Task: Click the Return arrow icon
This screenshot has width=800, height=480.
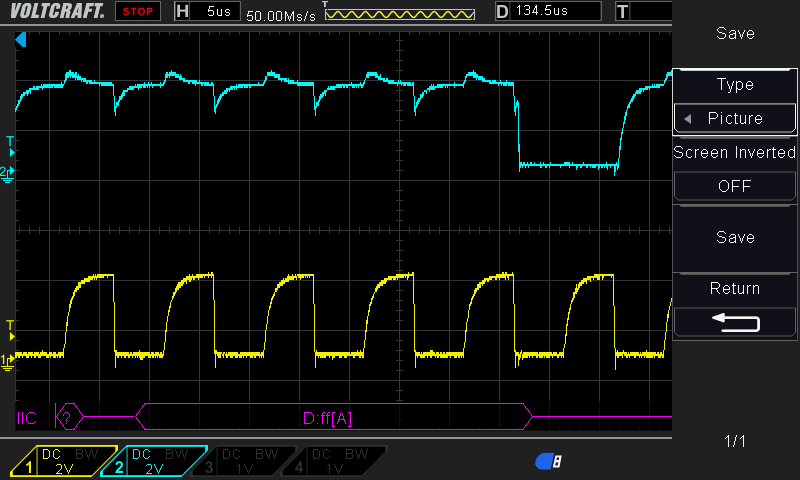Action: [x=735, y=321]
